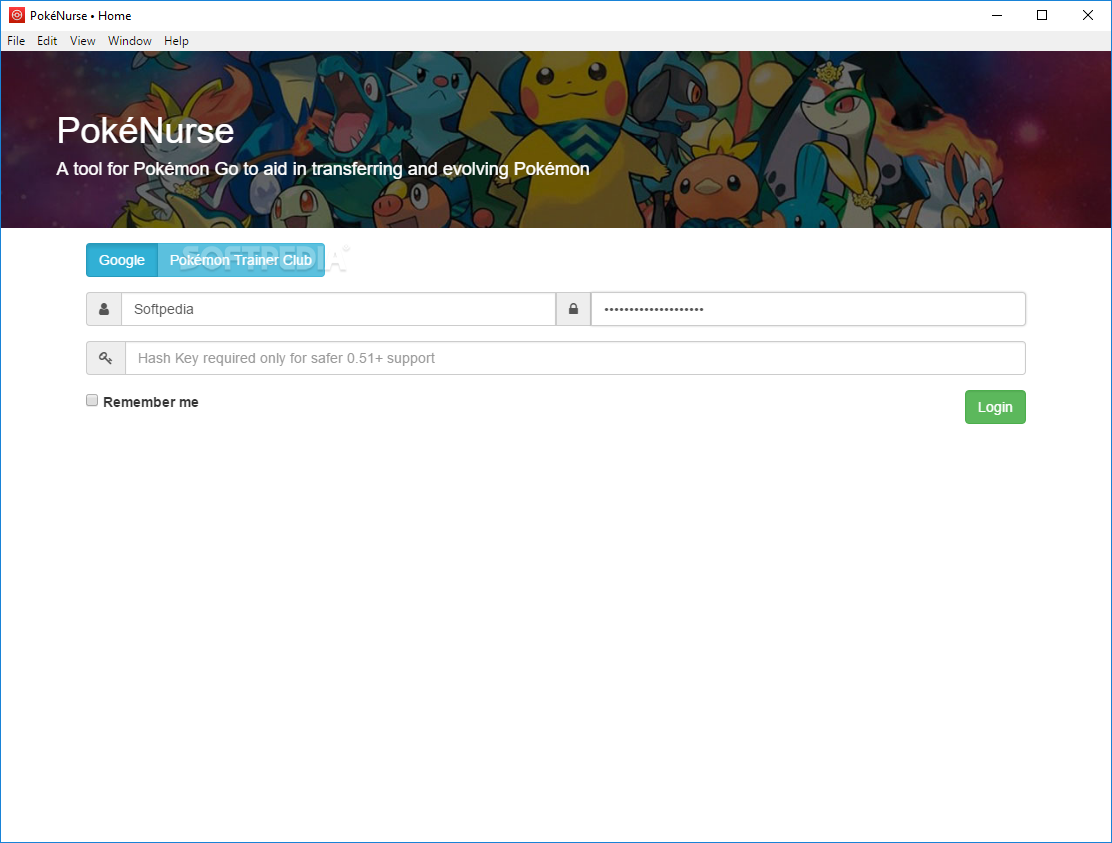Click the PokéNurse app icon in title bar
Screen dimensions: 1112x843
[x=17, y=15]
